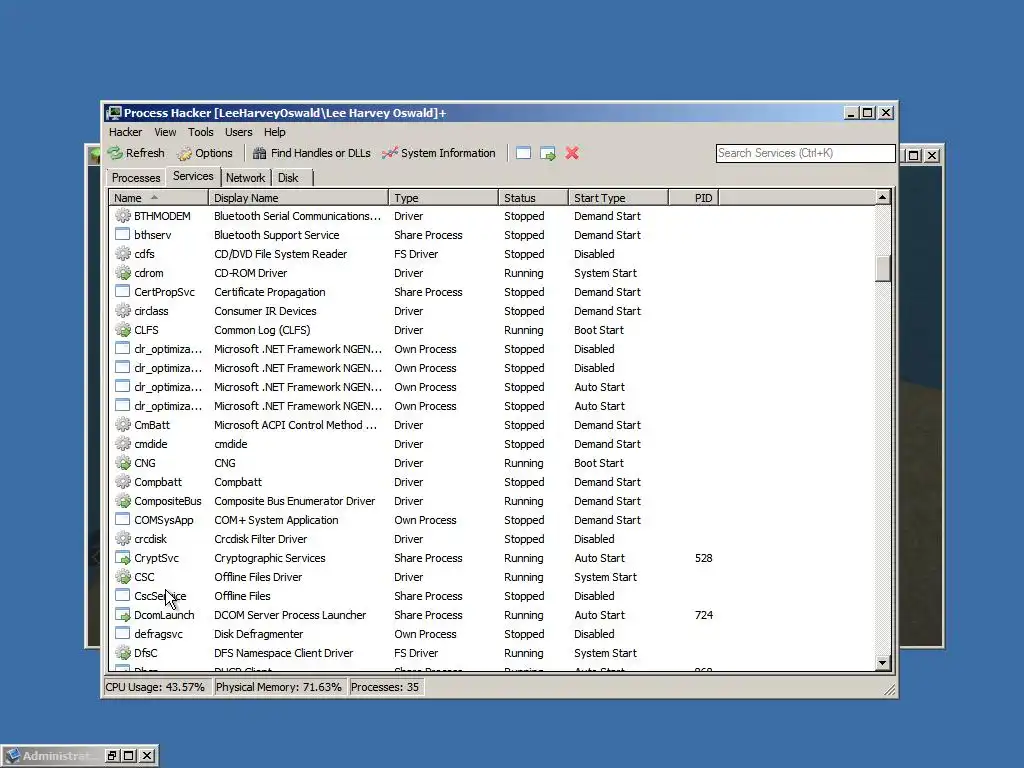Sort by the Status column header
Screen dimensions: 1024x768
pos(534,198)
